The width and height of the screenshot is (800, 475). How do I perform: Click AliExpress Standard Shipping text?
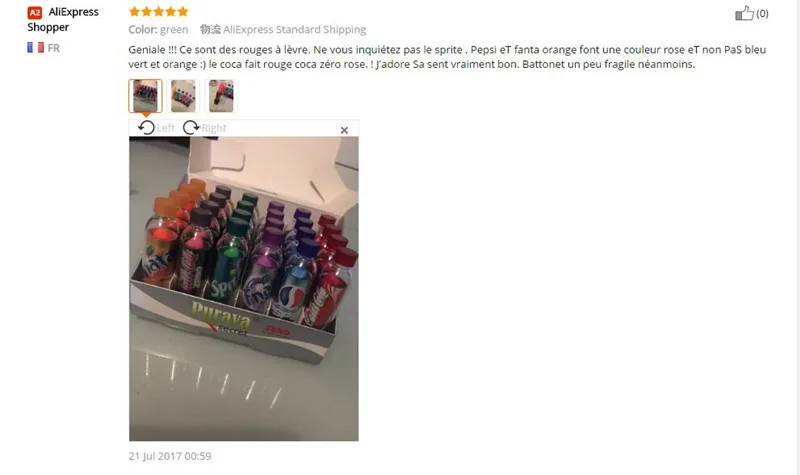[x=294, y=30]
